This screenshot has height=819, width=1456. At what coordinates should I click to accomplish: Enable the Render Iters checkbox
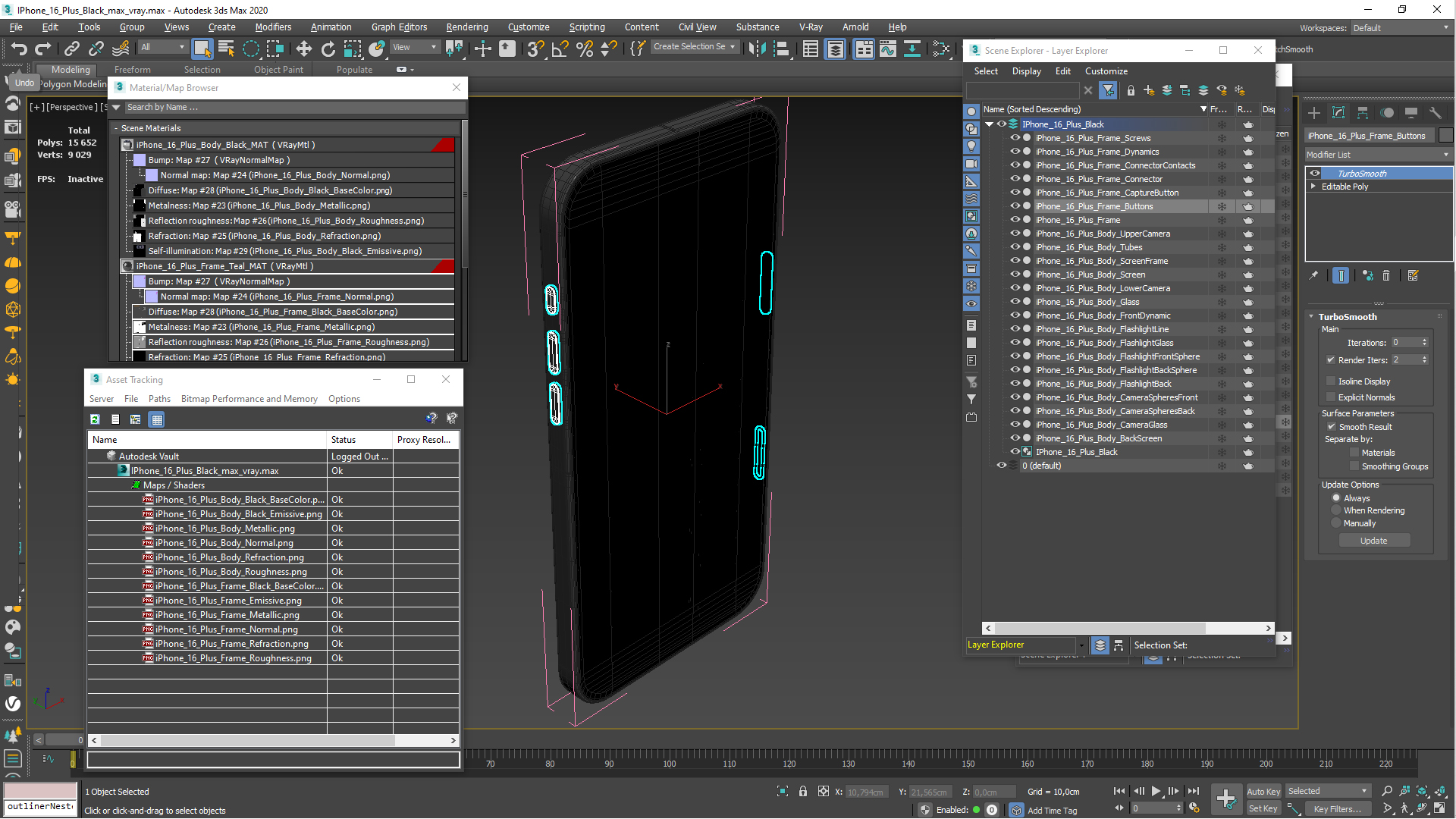tap(1330, 360)
